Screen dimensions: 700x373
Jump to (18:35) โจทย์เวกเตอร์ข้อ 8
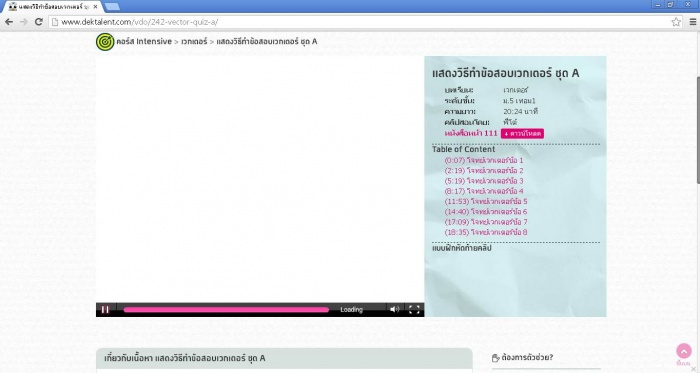[486, 232]
